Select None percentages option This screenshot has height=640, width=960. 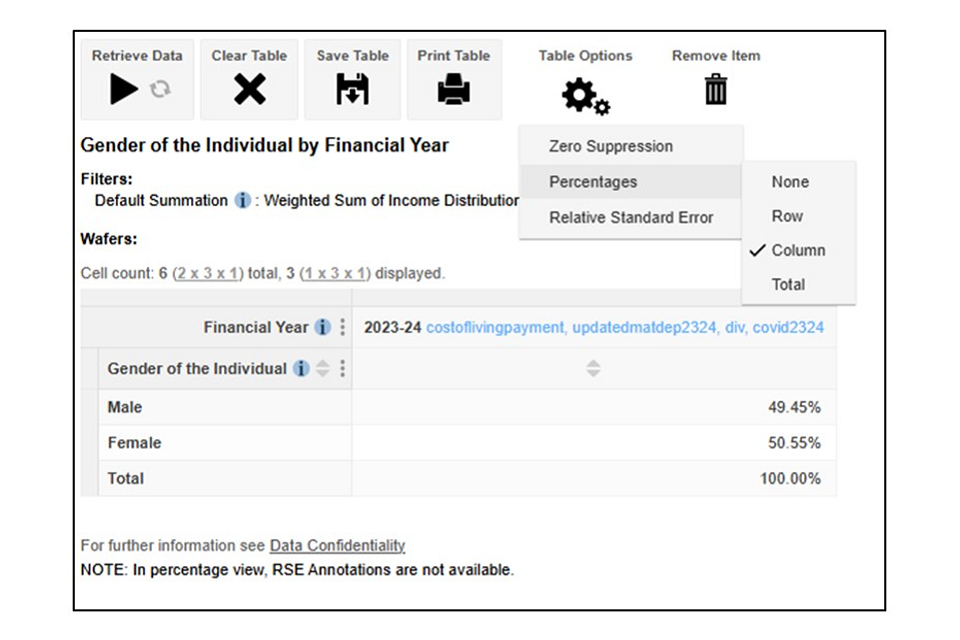(x=790, y=182)
